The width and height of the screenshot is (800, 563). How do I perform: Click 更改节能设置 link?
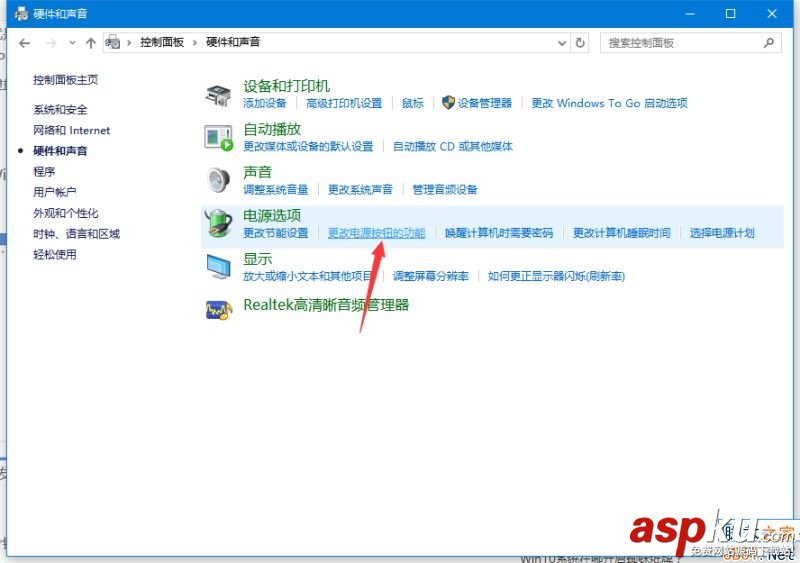click(276, 233)
